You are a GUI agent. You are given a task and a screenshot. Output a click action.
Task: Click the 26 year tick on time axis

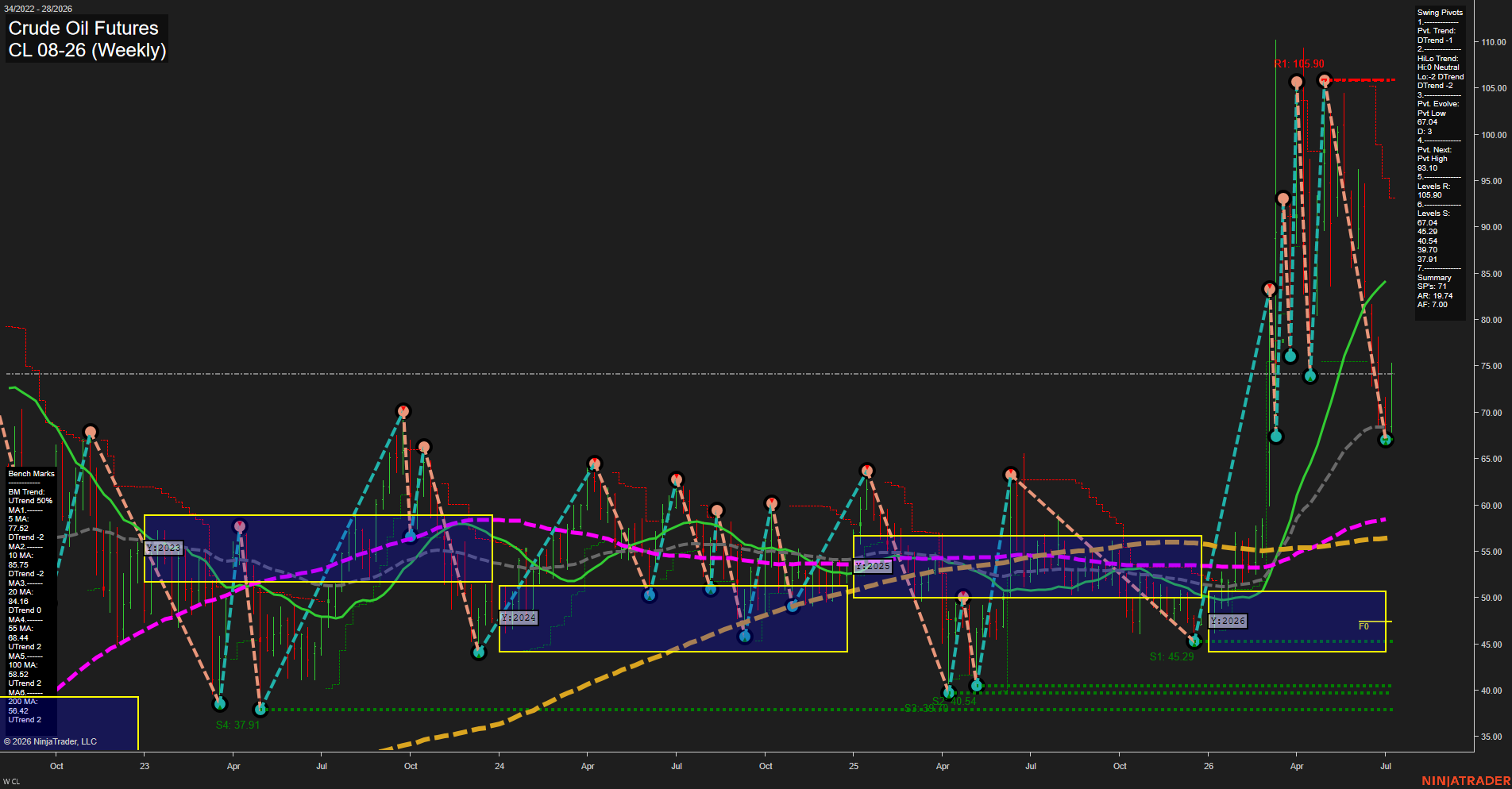click(x=1209, y=766)
